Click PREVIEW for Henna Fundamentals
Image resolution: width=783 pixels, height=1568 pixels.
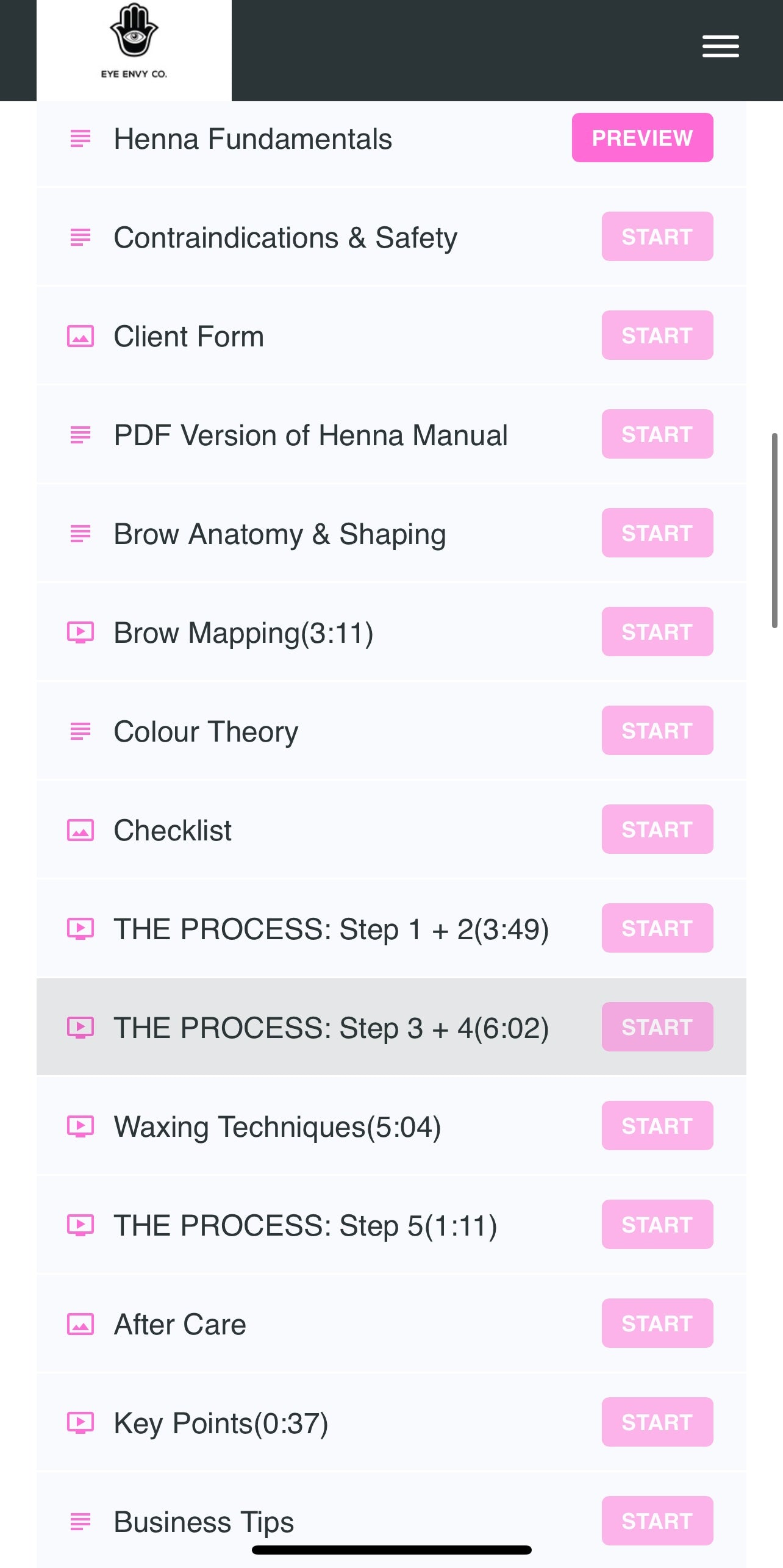click(642, 138)
